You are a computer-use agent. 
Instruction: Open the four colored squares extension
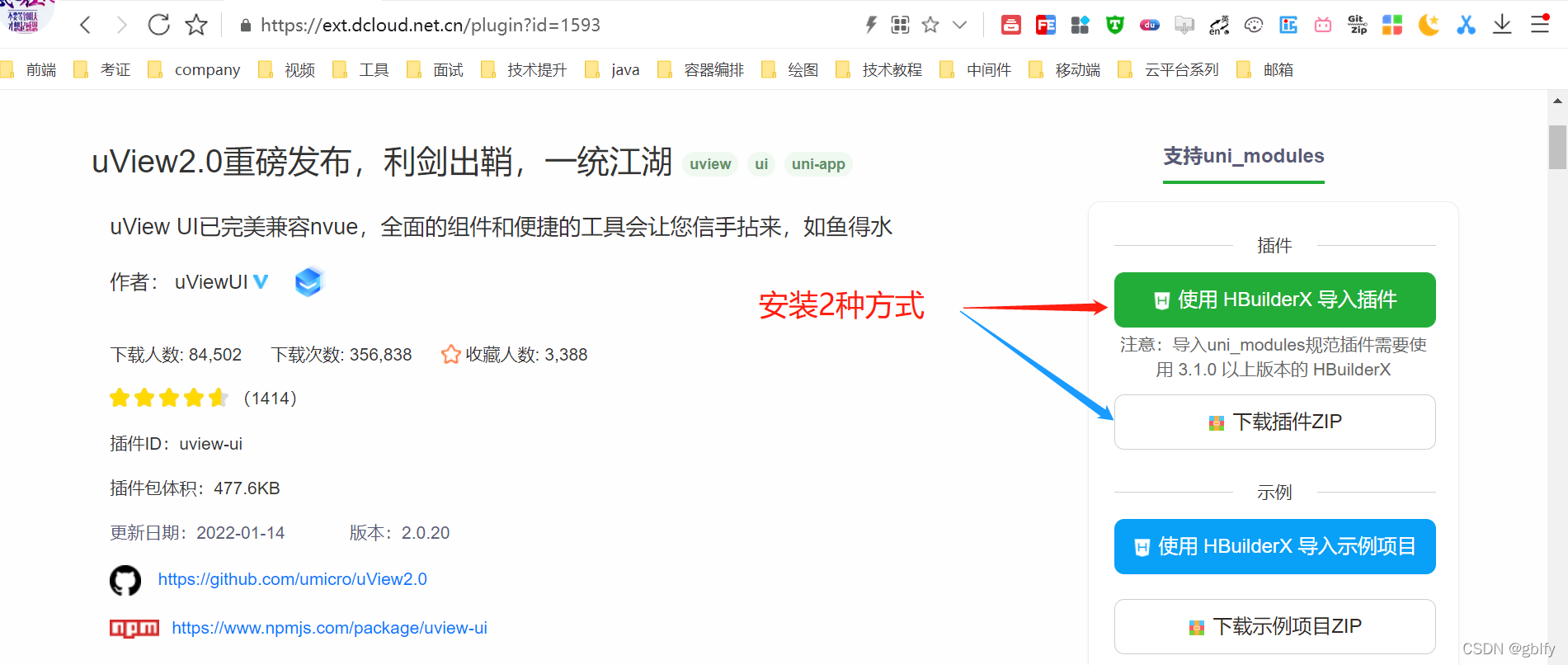(1392, 25)
